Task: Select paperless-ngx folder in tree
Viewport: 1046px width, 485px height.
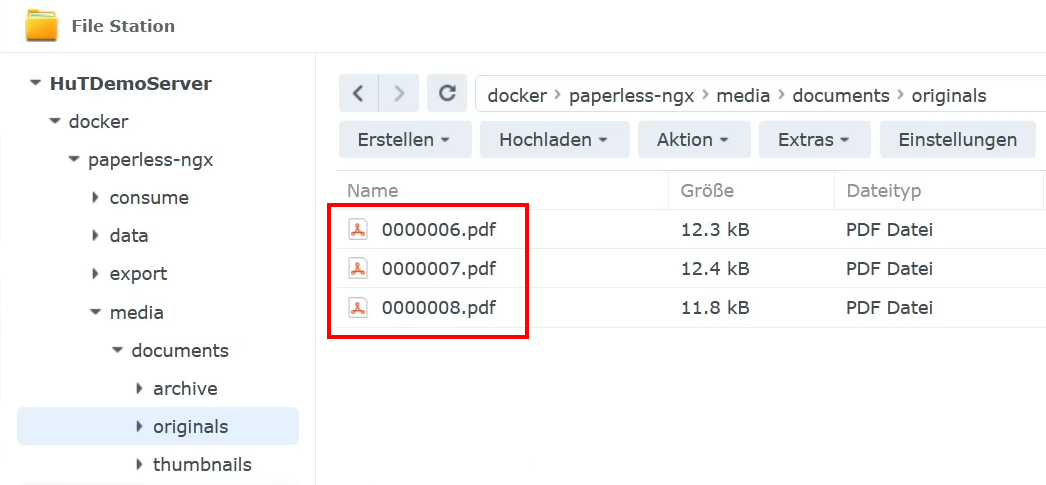Action: (x=151, y=160)
